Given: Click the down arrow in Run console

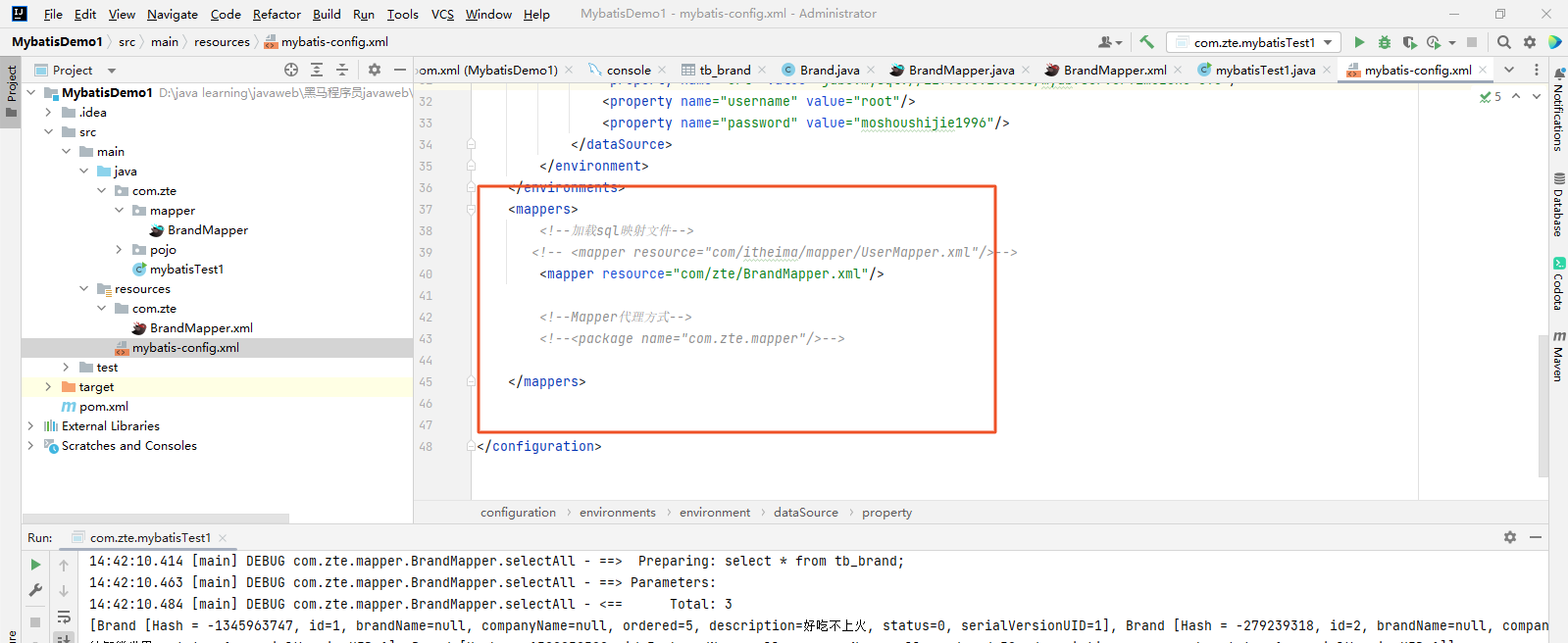Looking at the screenshot, I should tap(64, 591).
